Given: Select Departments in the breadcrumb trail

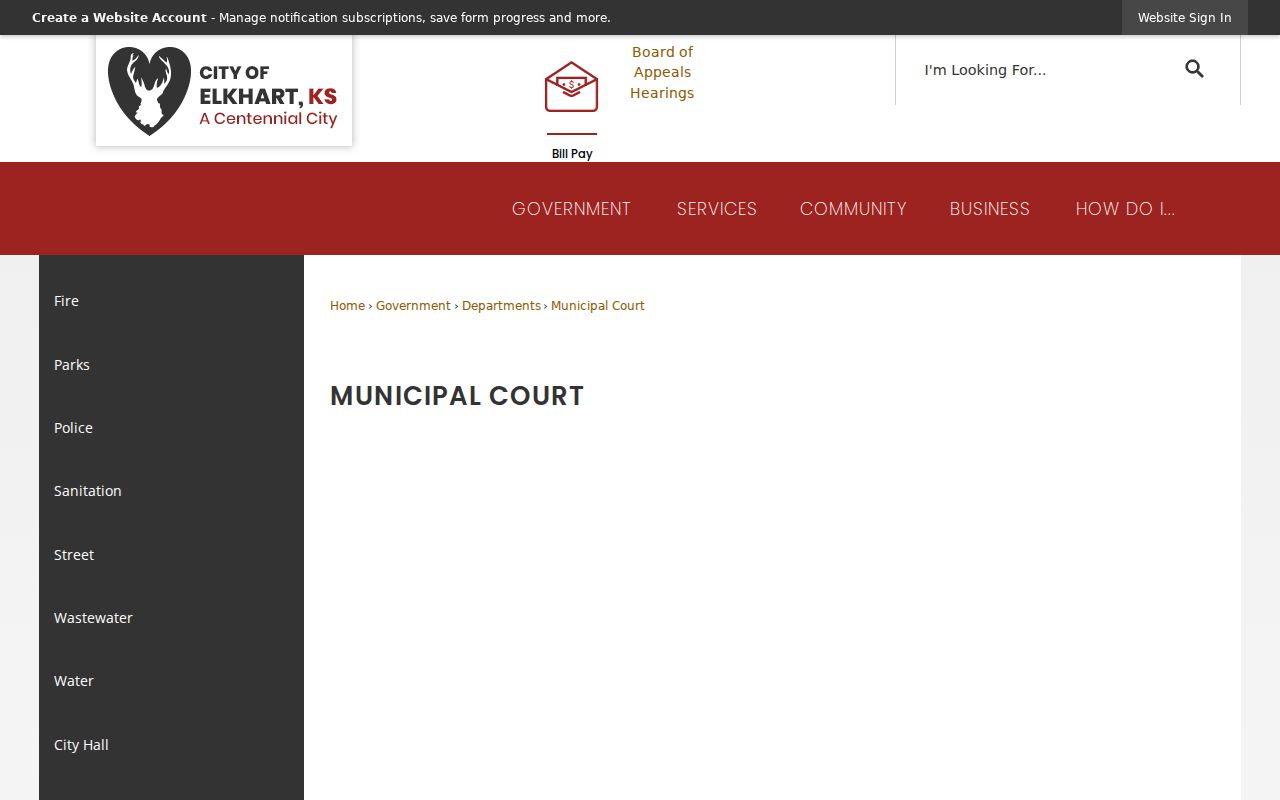Looking at the screenshot, I should point(501,306).
